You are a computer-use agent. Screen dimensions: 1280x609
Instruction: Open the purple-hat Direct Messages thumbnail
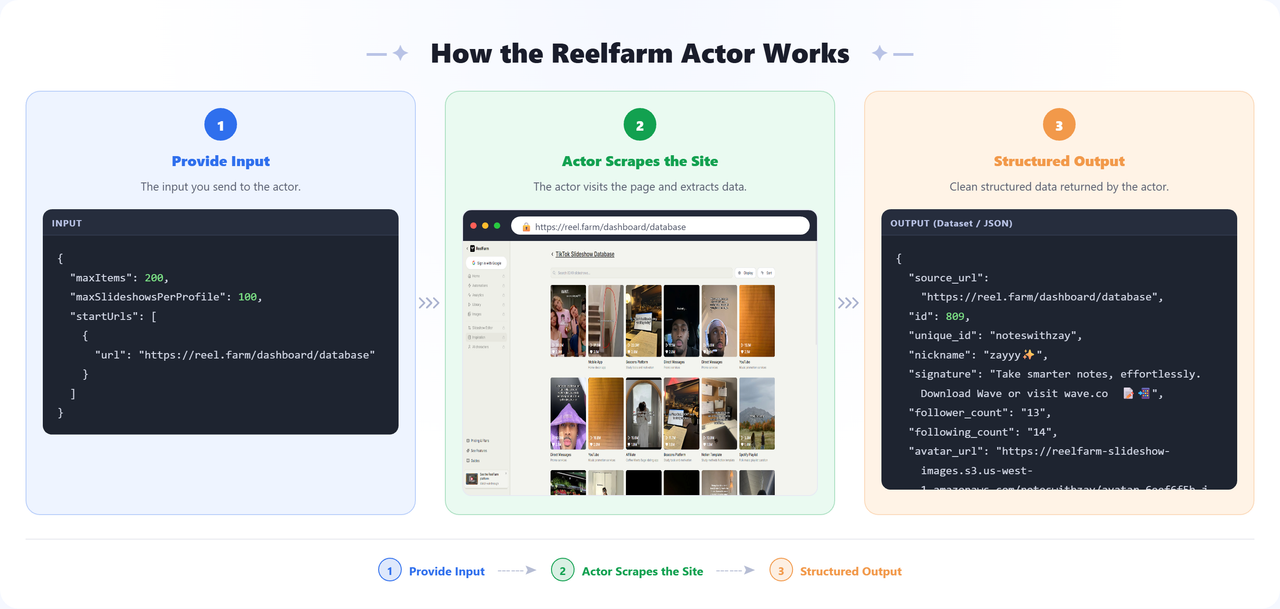pyautogui.click(x=568, y=413)
